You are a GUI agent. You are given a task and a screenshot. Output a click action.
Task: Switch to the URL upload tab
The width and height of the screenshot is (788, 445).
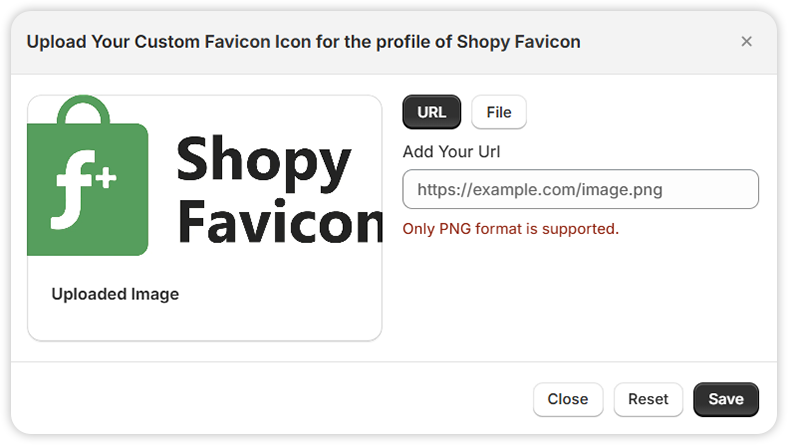pyautogui.click(x=432, y=112)
